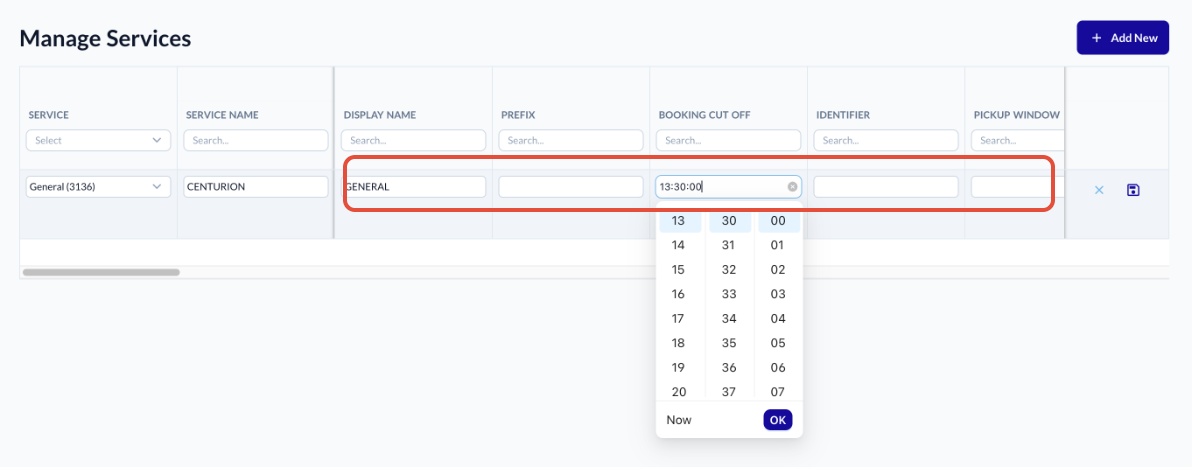Confirm time with OK button
The width and height of the screenshot is (1192, 467).
(778, 420)
